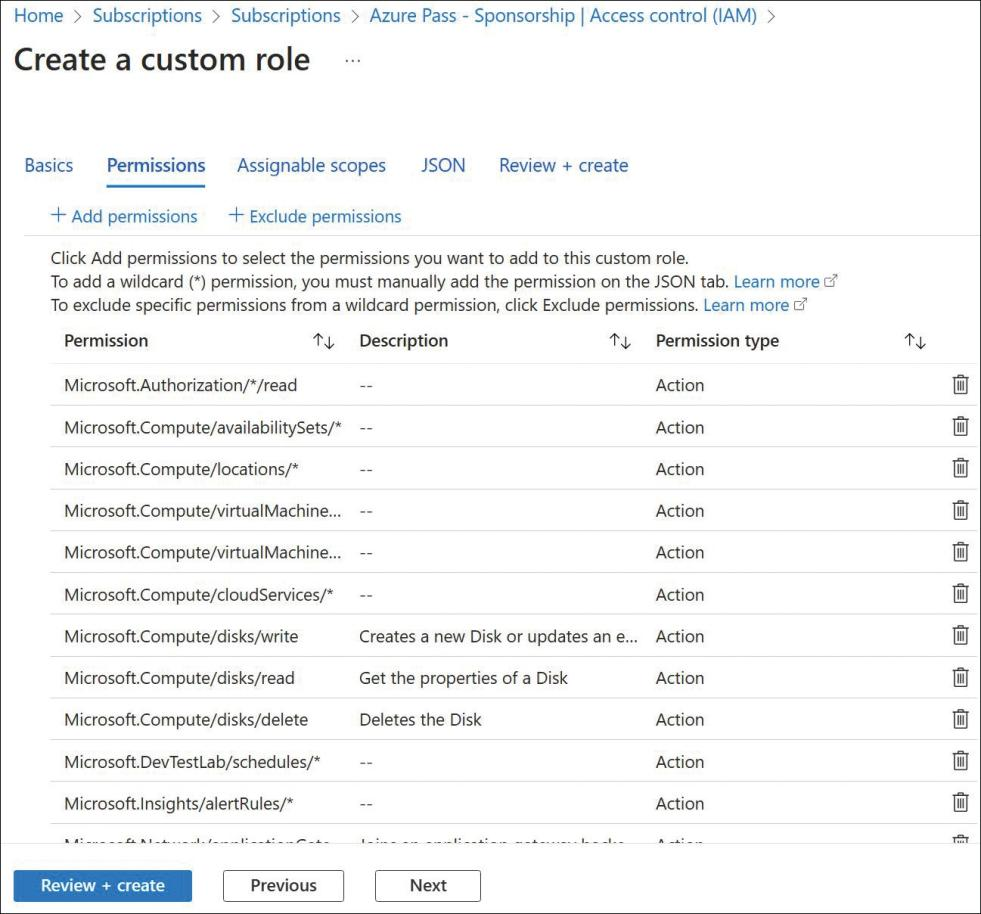The image size is (981, 914).
Task: Open the Review + create tab at top
Action: pos(564,166)
